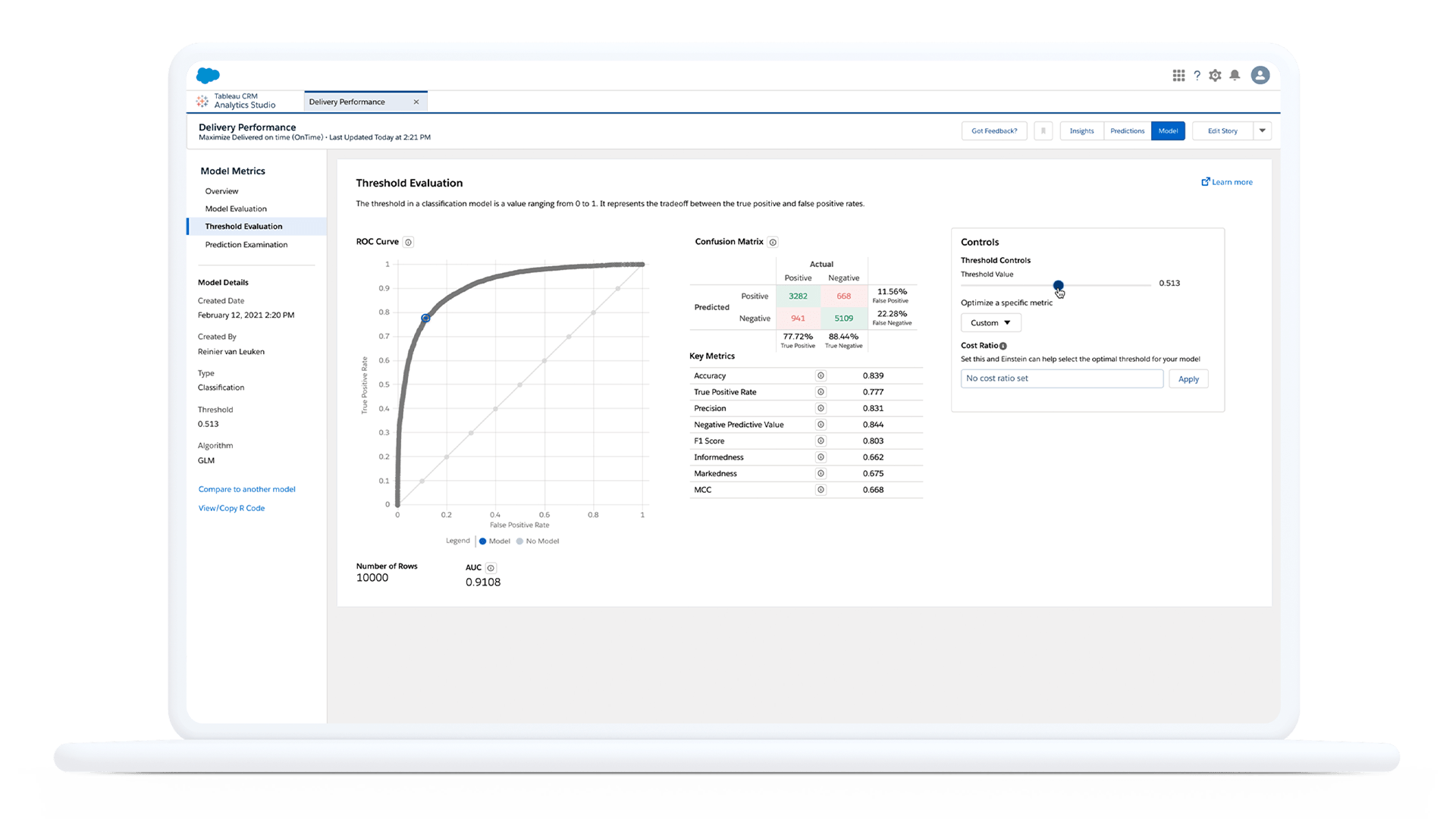This screenshot has width=1456, height=819.
Task: Switch to the Predictions tab
Action: coord(1125,131)
